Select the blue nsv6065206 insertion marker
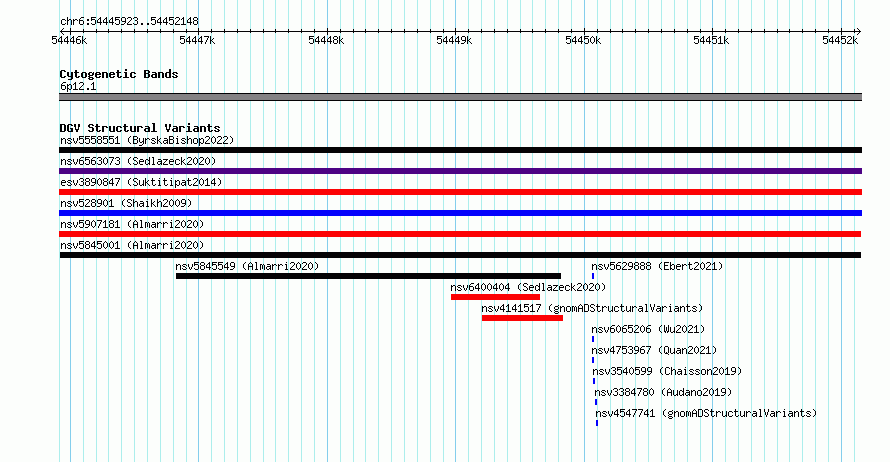Viewport: 890px width, 462px height. click(x=593, y=339)
